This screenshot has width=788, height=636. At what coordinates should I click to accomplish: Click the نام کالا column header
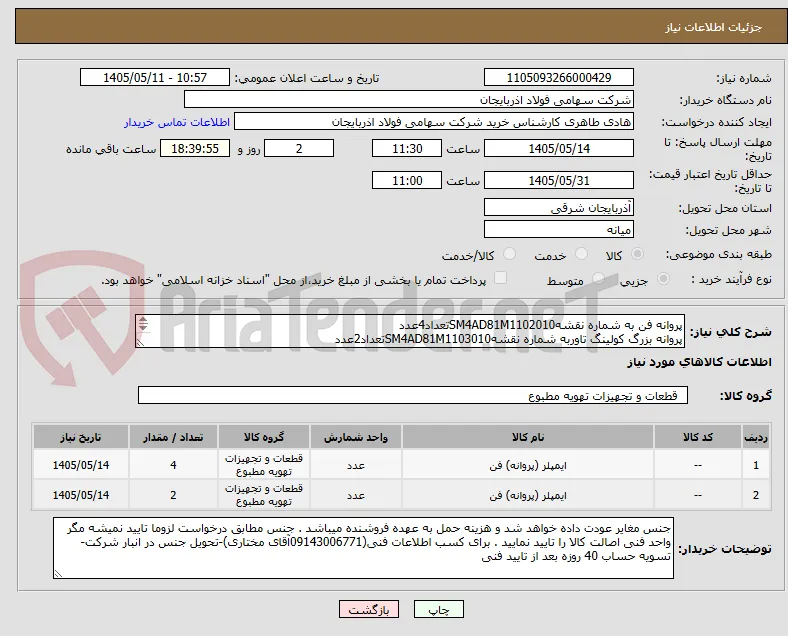[528, 437]
